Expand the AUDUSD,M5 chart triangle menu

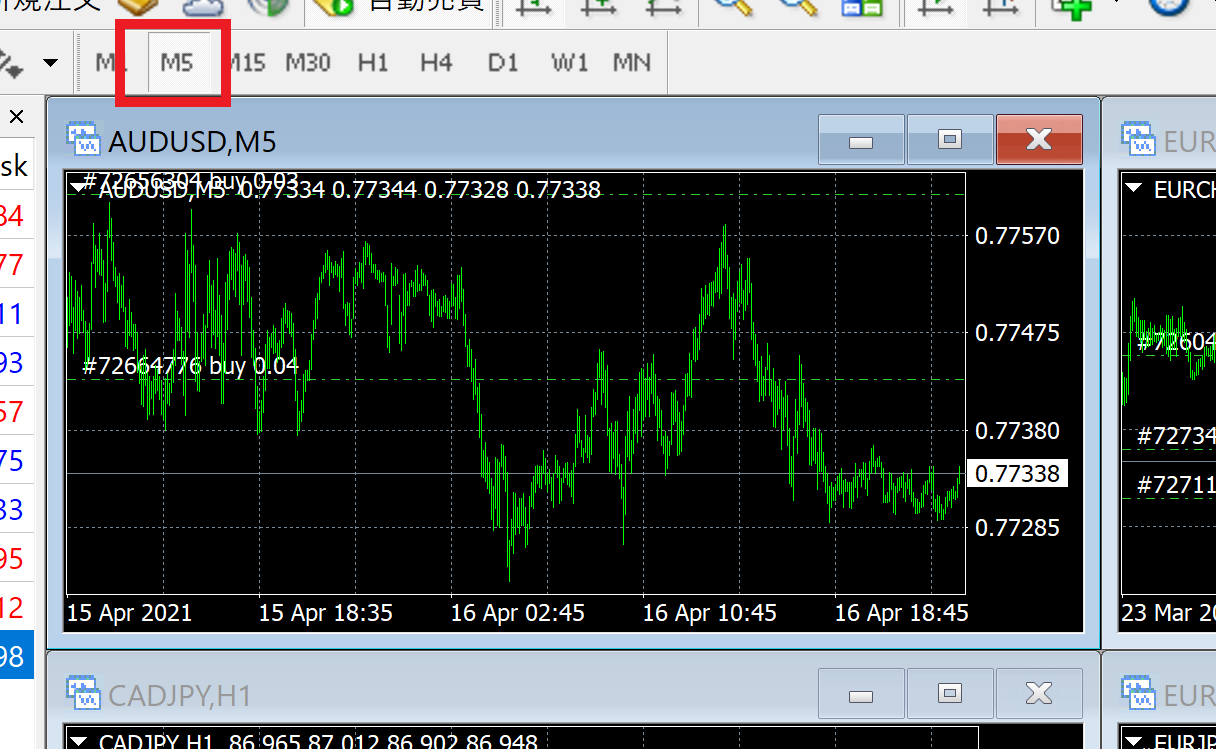(78, 186)
